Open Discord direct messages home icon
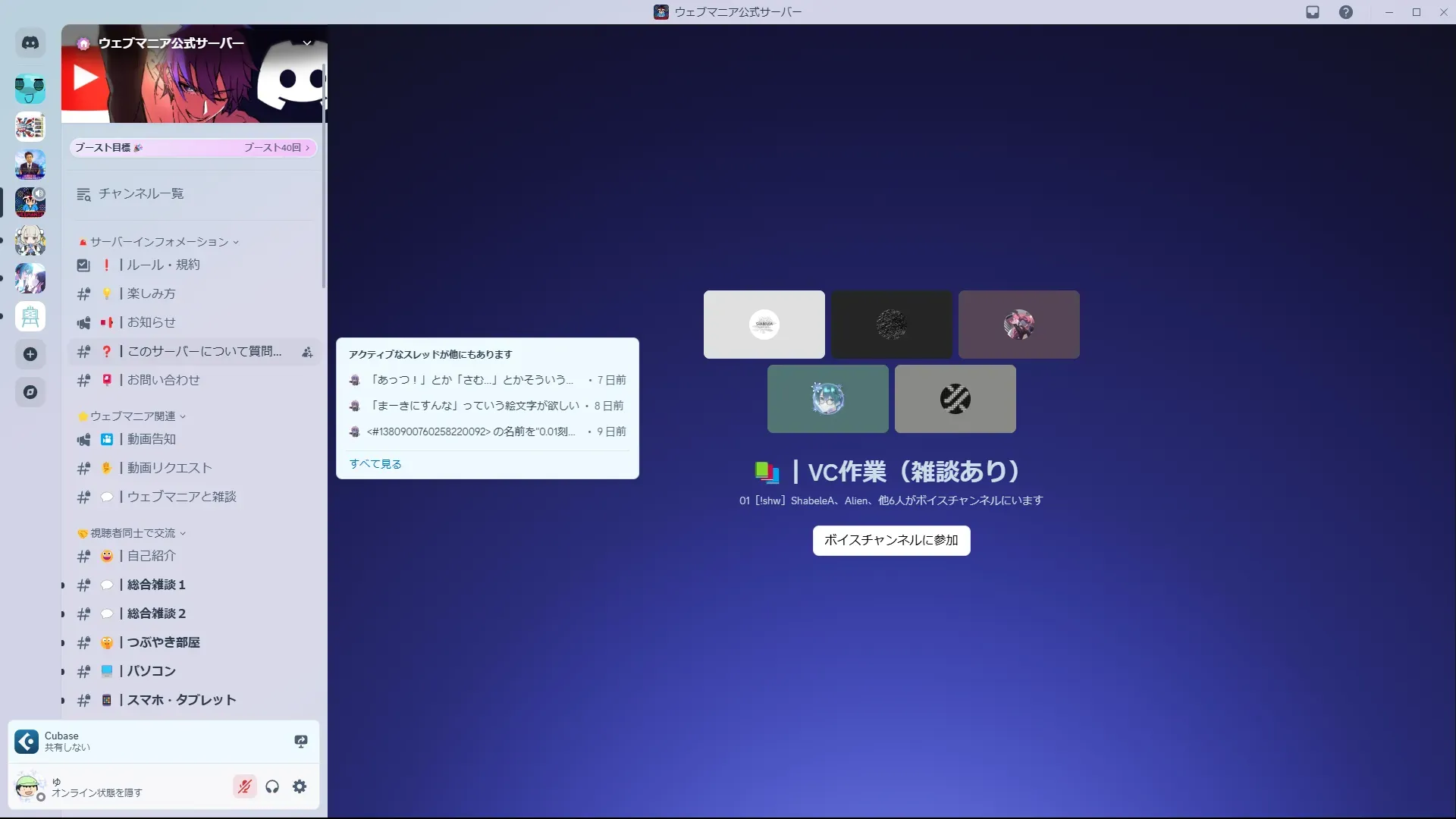 (30, 43)
